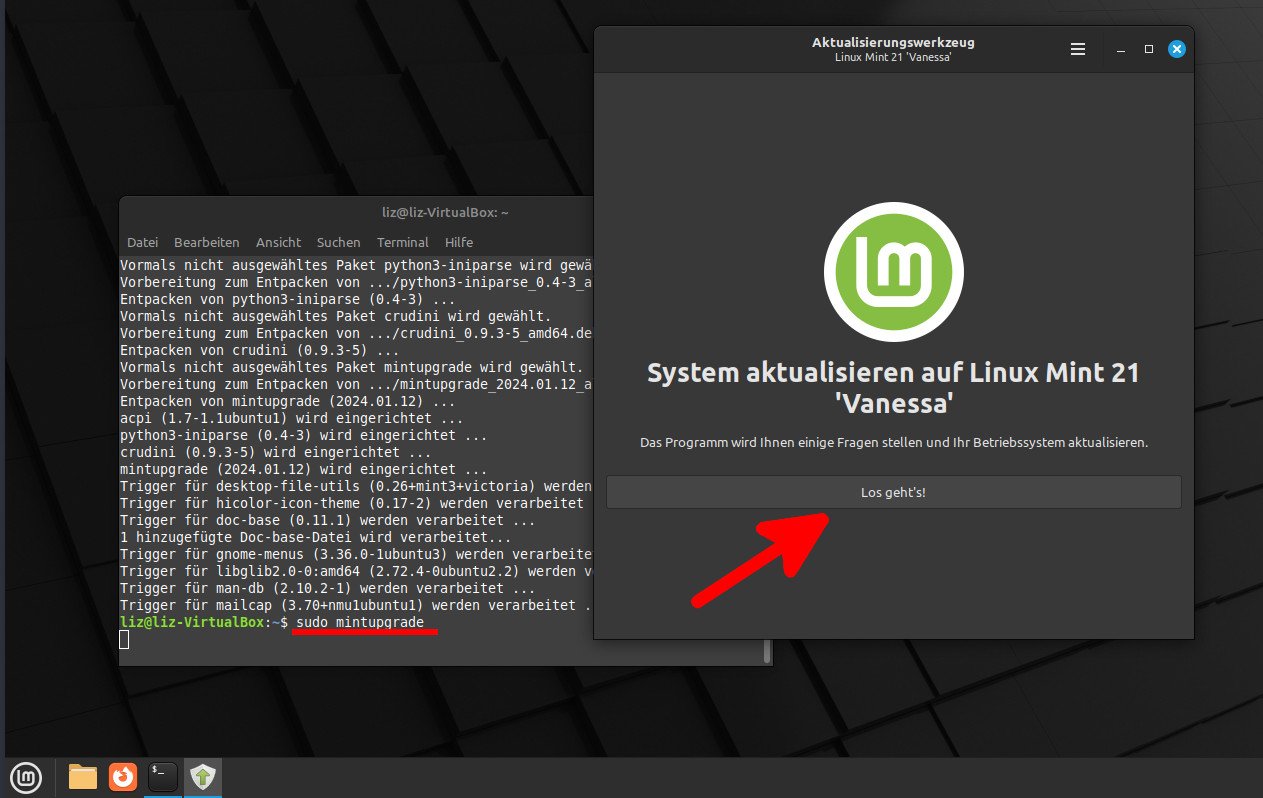Launch Firefox from the taskbar
This screenshot has height=798, width=1263.
122,777
